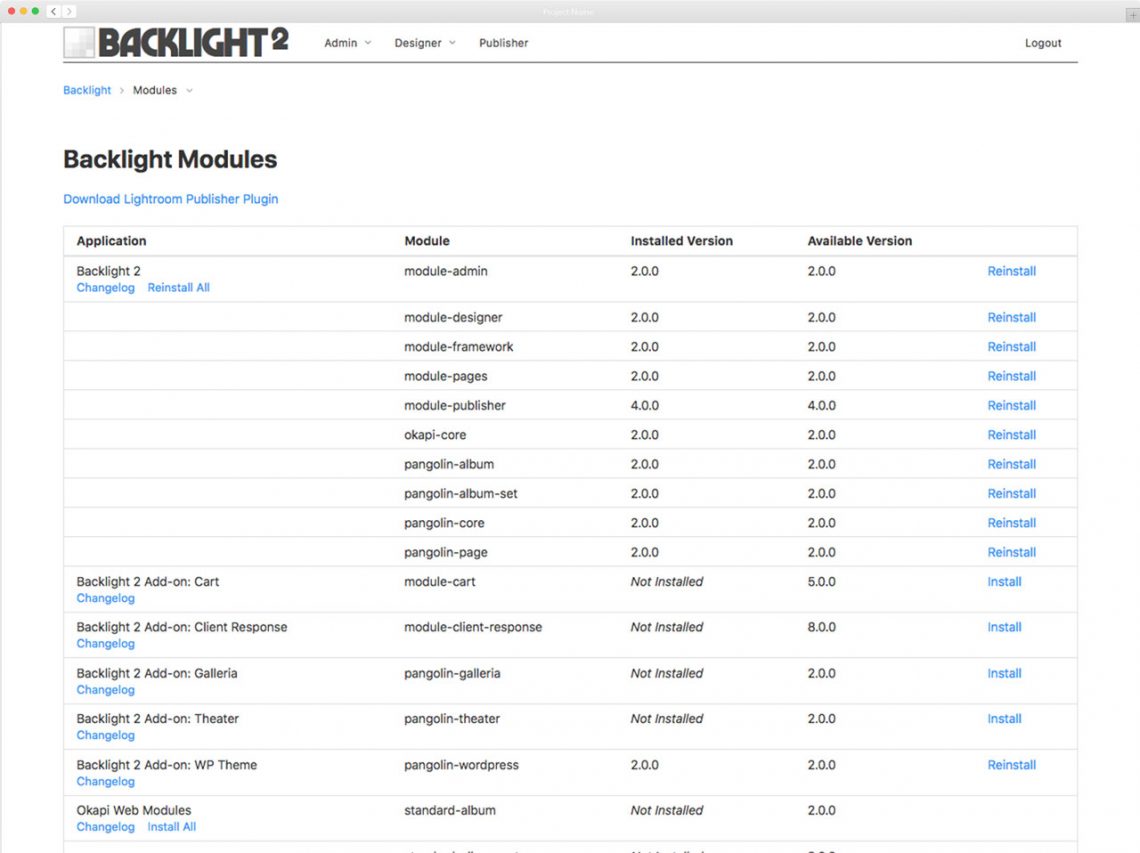
Task: Click the Backlight Modules page heading
Action: 170,159
